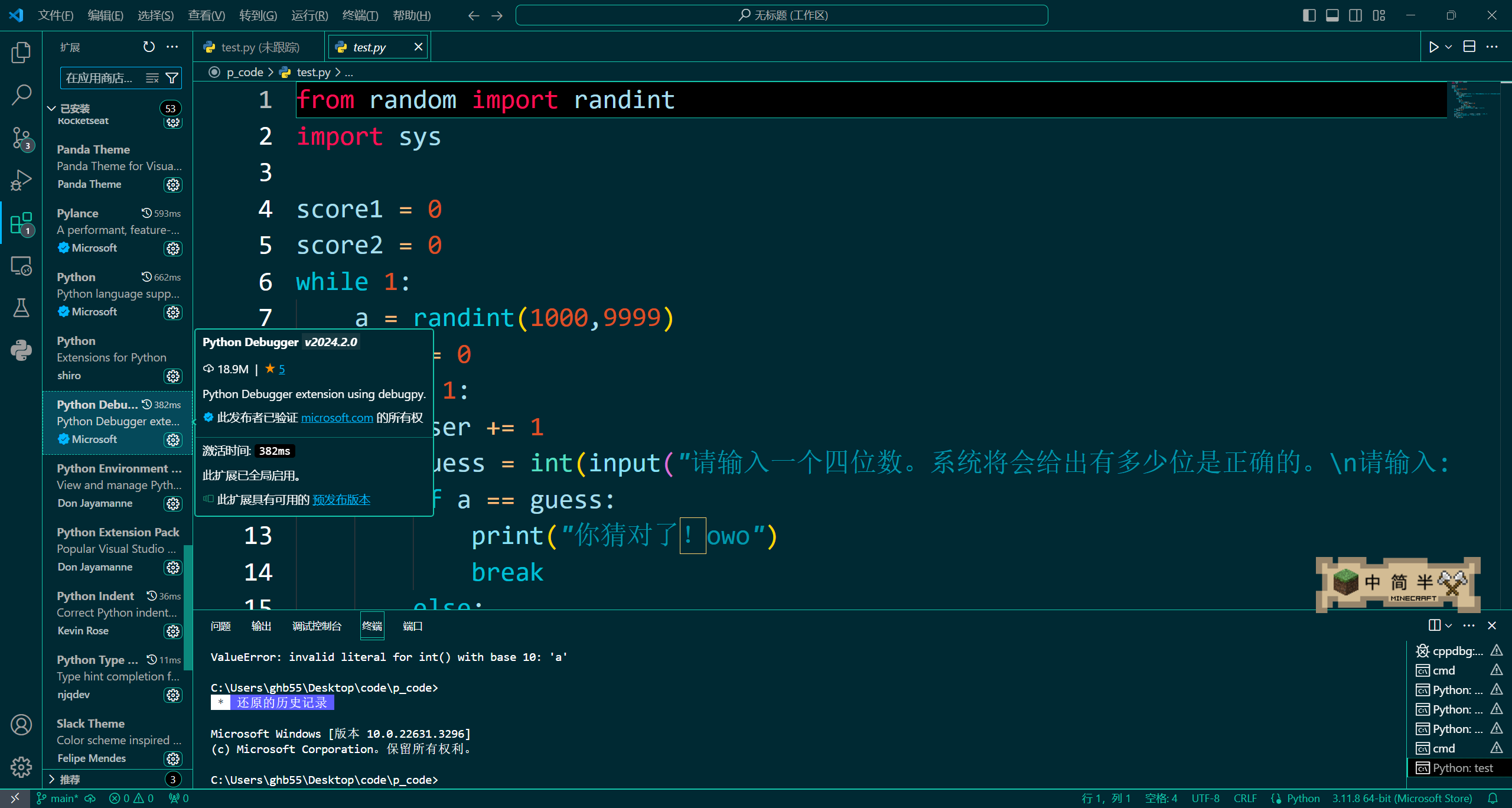
Task: Toggle the bottom panel layout button
Action: tap(1332, 15)
